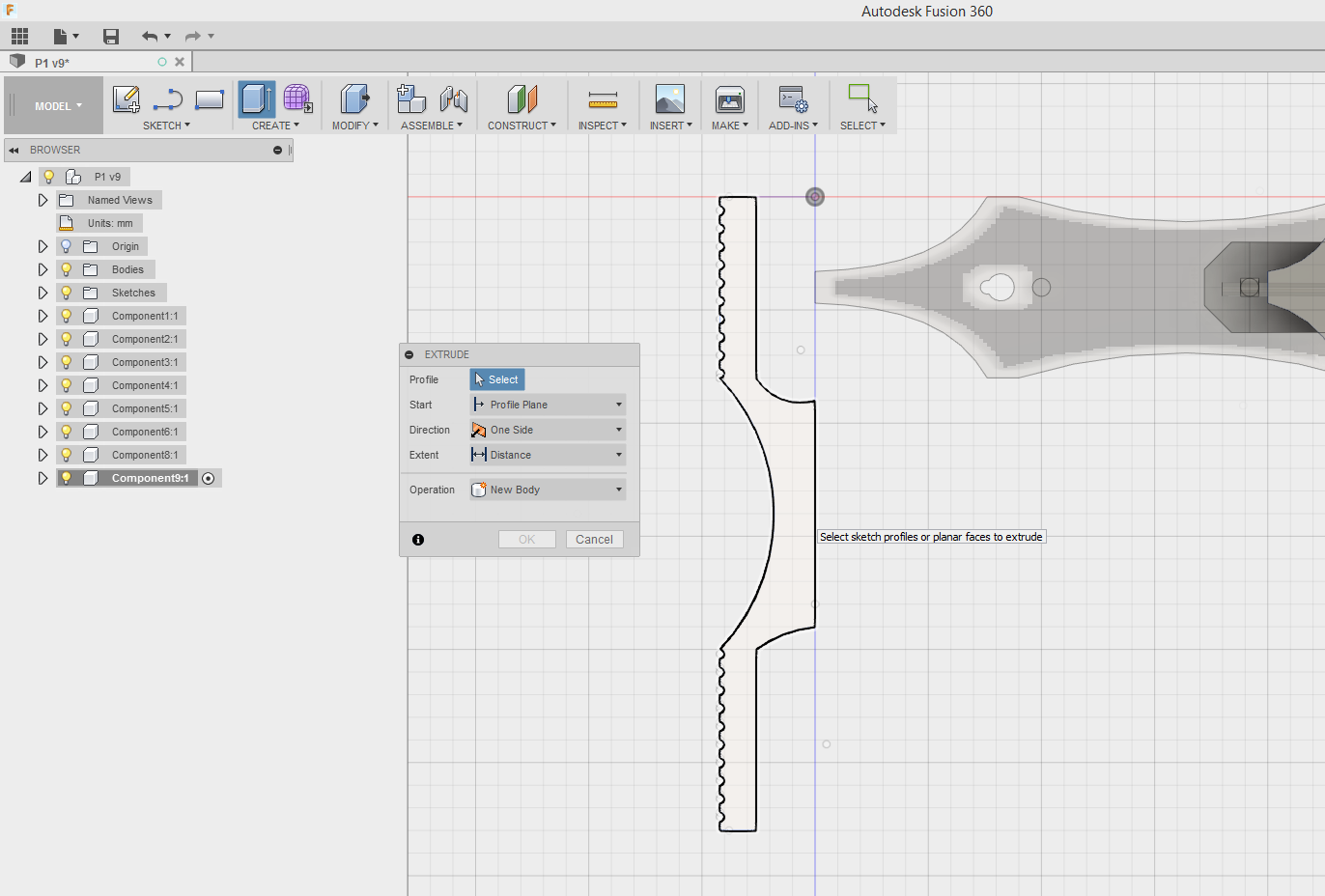This screenshot has height=896, width=1325.
Task: Click the OK button in Extrude dialog
Action: [x=526, y=540]
